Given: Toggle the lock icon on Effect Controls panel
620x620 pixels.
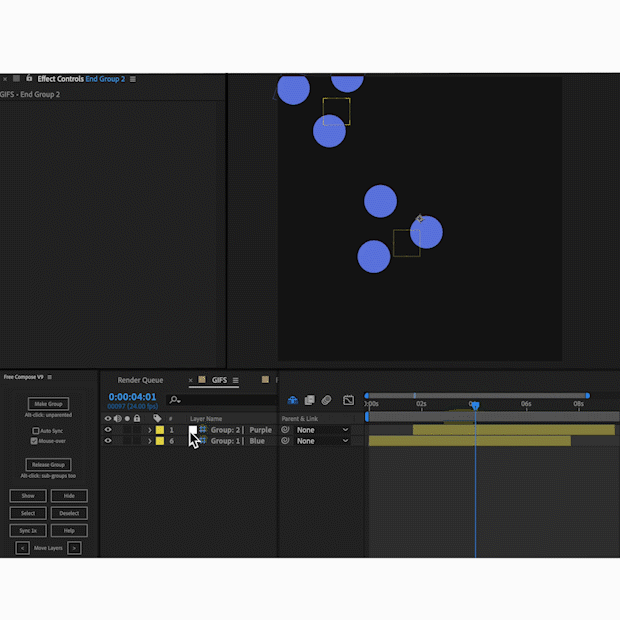Looking at the screenshot, I should point(29,78).
